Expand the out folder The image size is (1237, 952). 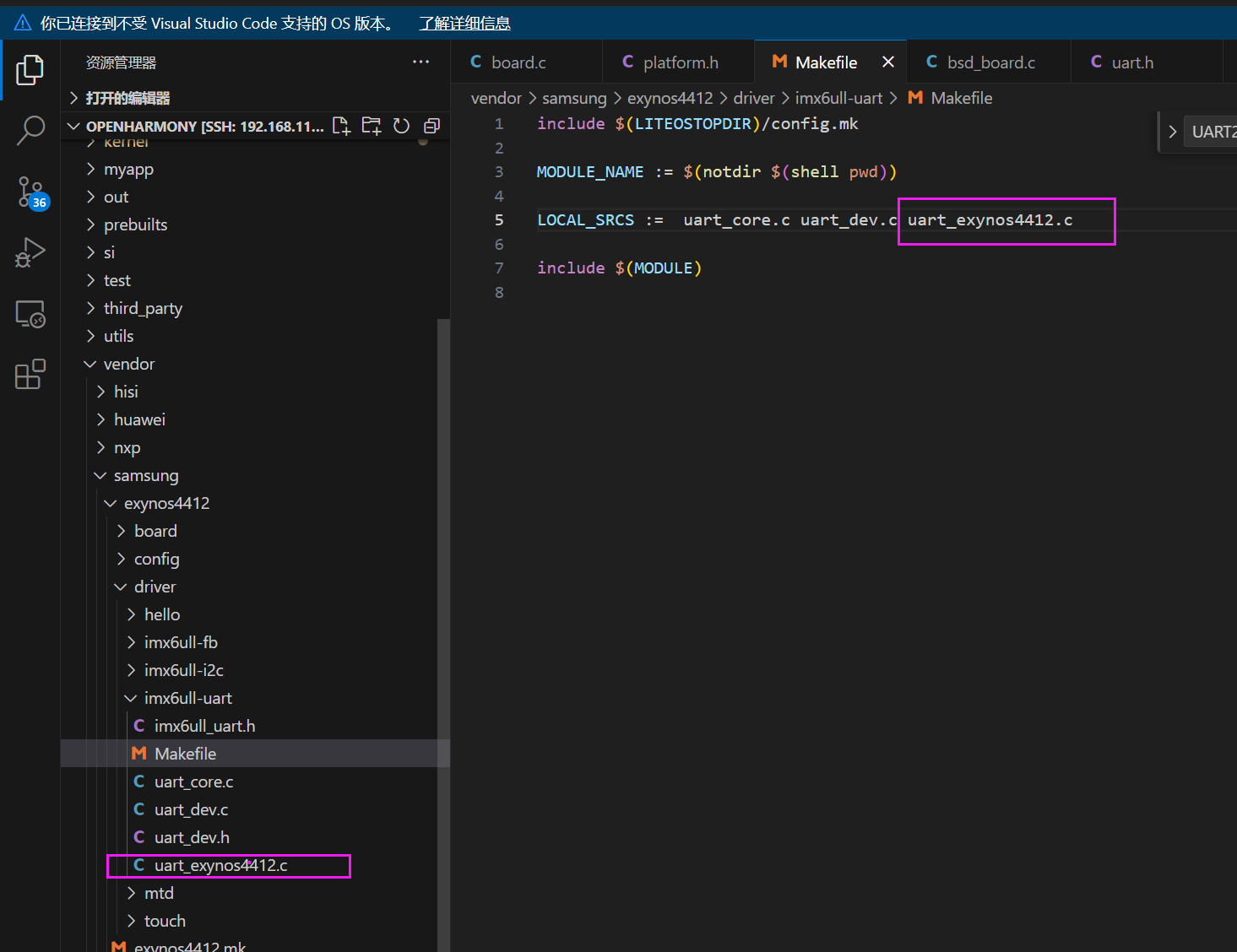(255, 197)
